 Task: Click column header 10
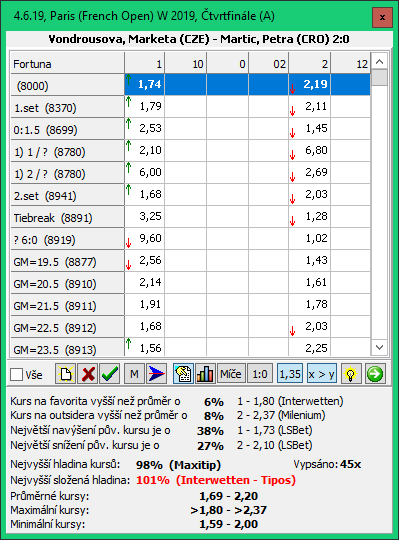(x=186, y=63)
